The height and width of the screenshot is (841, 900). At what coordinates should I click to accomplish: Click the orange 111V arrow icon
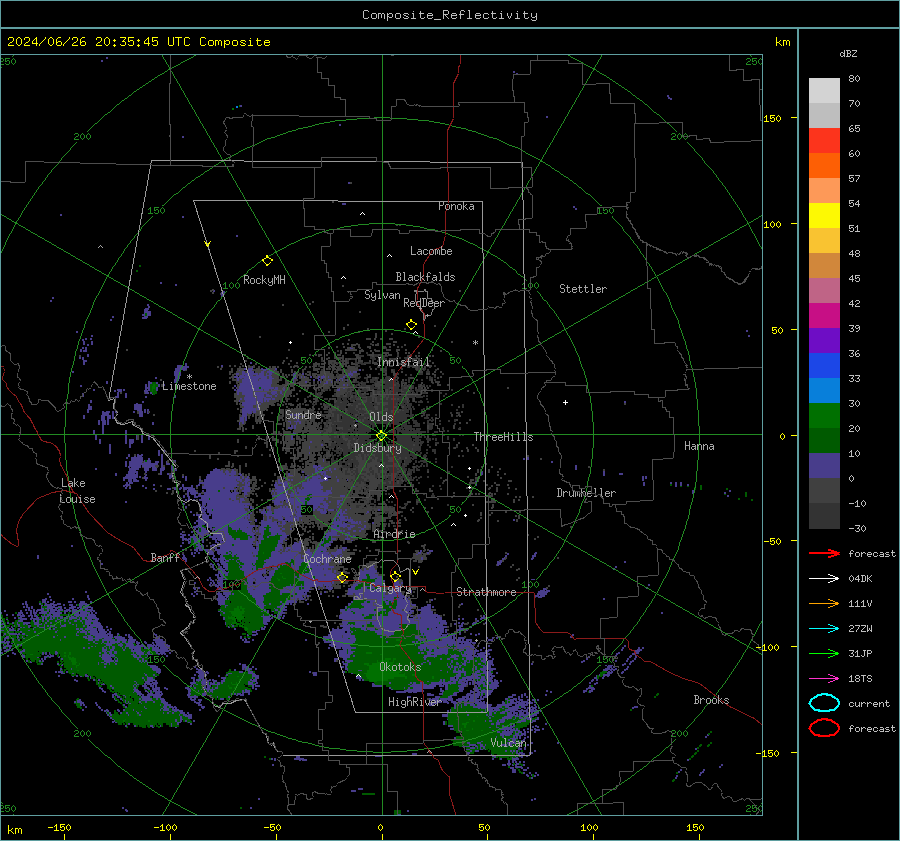[x=824, y=603]
